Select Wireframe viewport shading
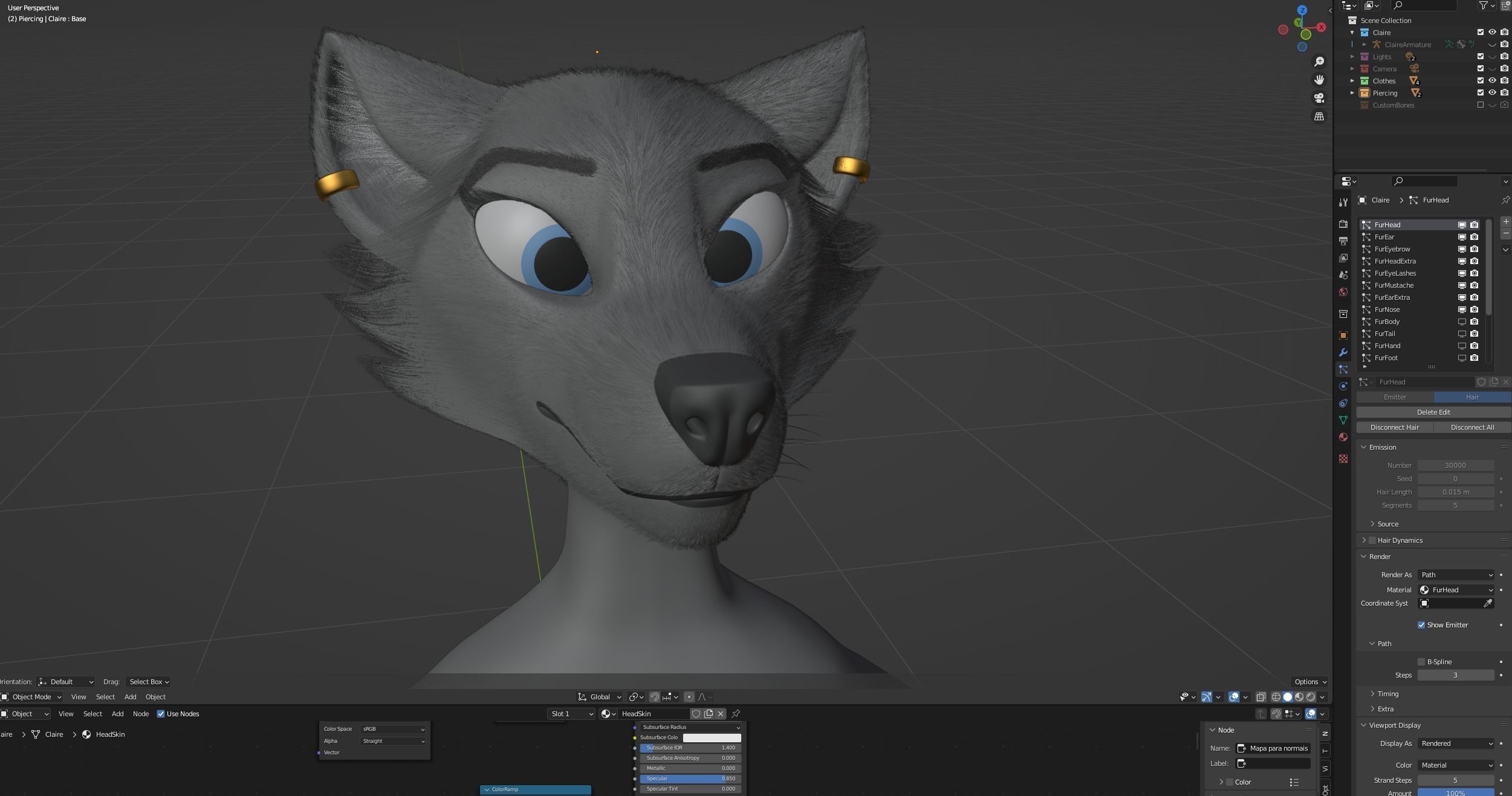Screen dimensions: 1512x796 click(x=1276, y=697)
